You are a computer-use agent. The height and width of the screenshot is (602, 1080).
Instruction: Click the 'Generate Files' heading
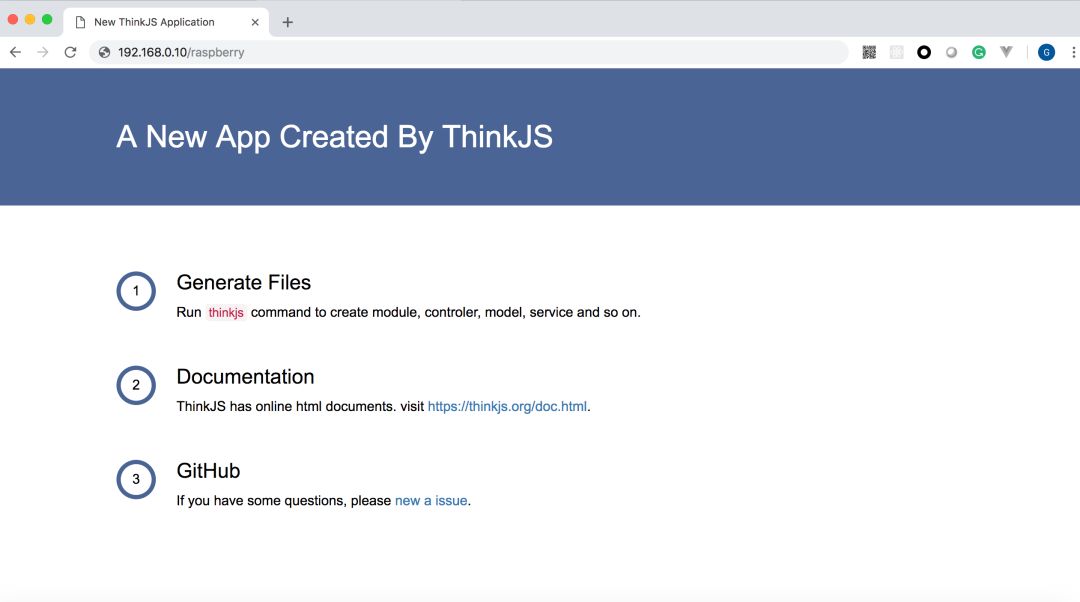coord(244,282)
